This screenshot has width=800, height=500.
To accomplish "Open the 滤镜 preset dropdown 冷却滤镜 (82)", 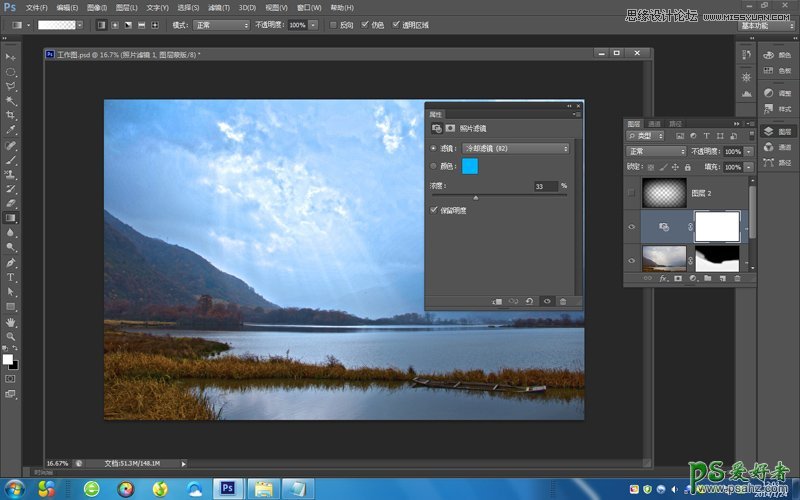I will (x=515, y=148).
